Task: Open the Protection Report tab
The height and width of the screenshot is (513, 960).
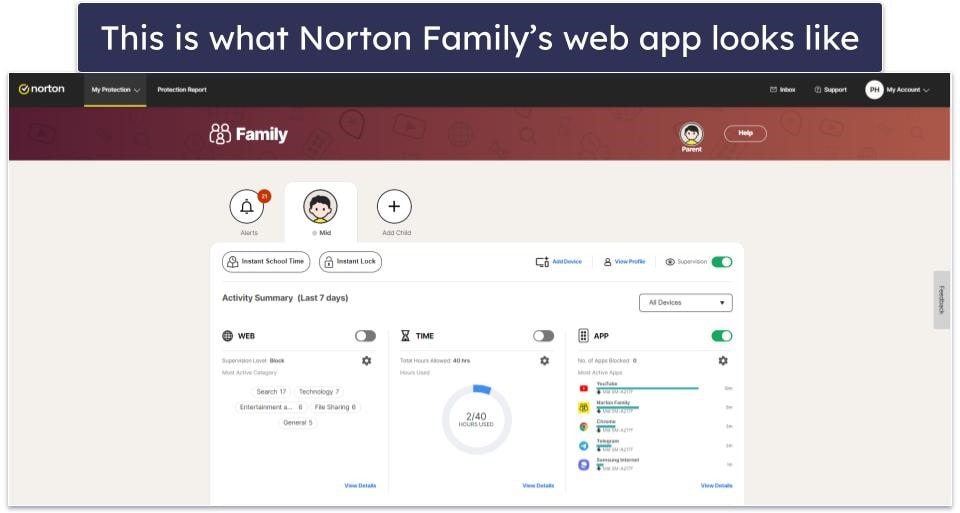Action: pos(182,90)
